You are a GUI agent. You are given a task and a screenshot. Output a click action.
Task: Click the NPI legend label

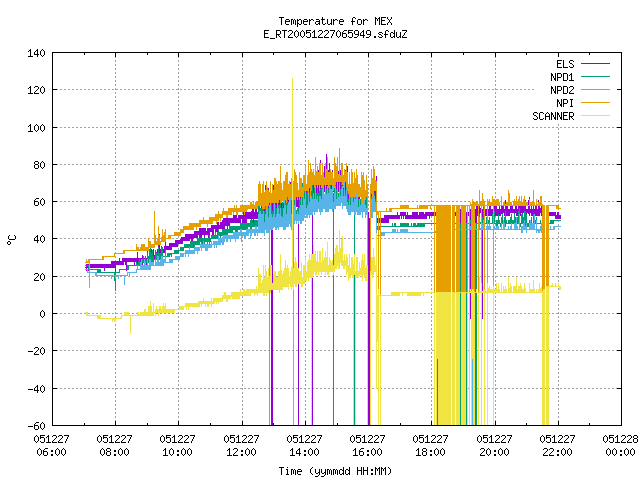pyautogui.click(x=565, y=103)
